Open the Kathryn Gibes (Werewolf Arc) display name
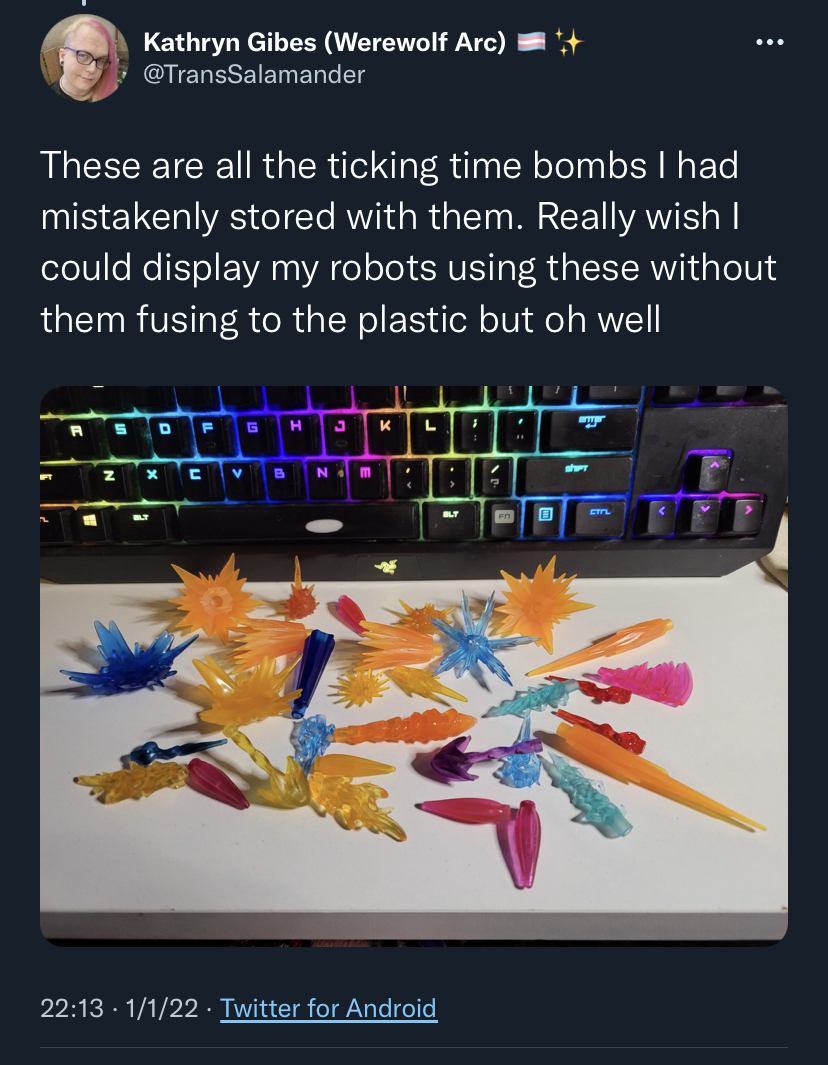The height and width of the screenshot is (1065, 828). click(325, 42)
